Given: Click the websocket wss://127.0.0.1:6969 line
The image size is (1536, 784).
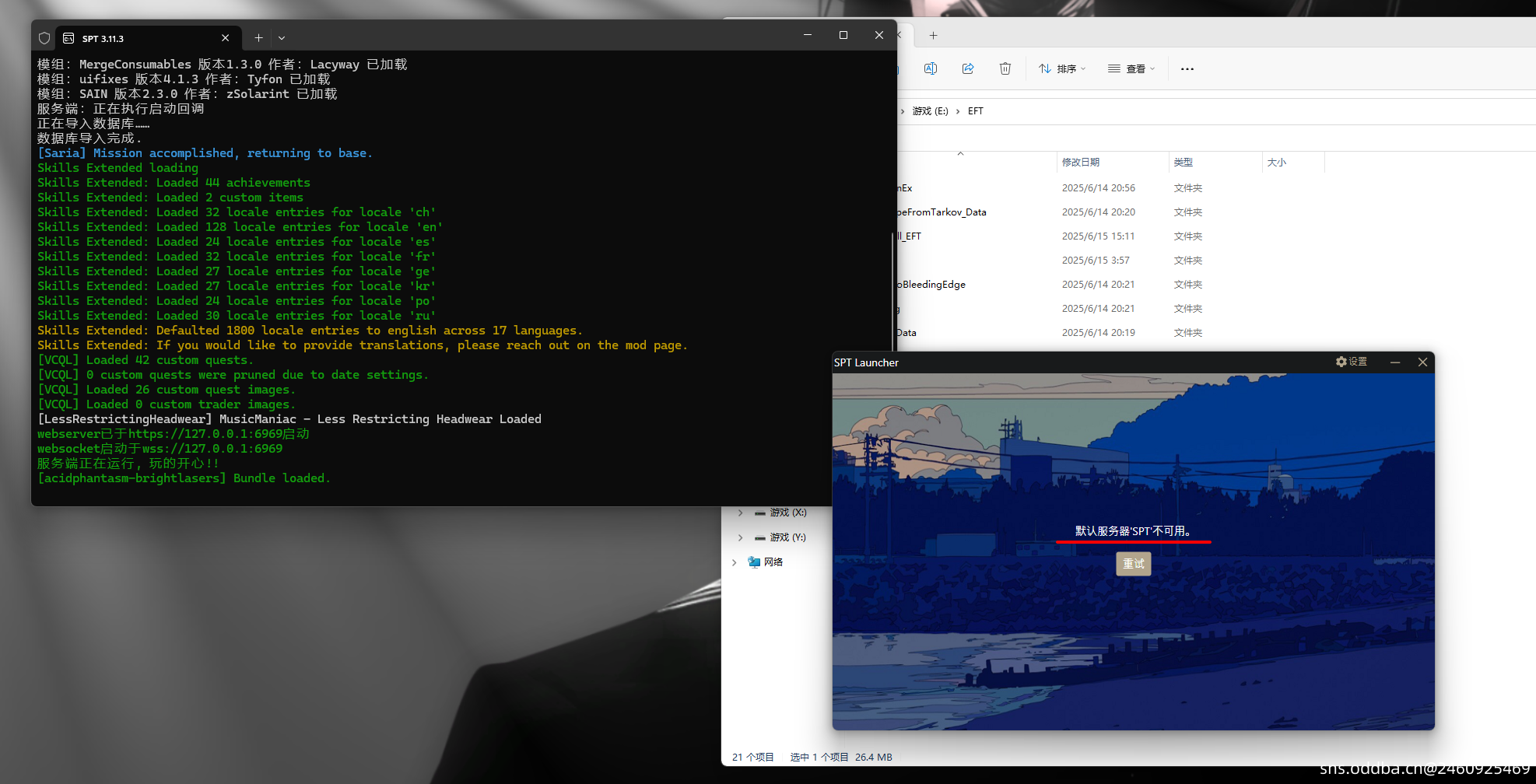Looking at the screenshot, I should point(160,449).
